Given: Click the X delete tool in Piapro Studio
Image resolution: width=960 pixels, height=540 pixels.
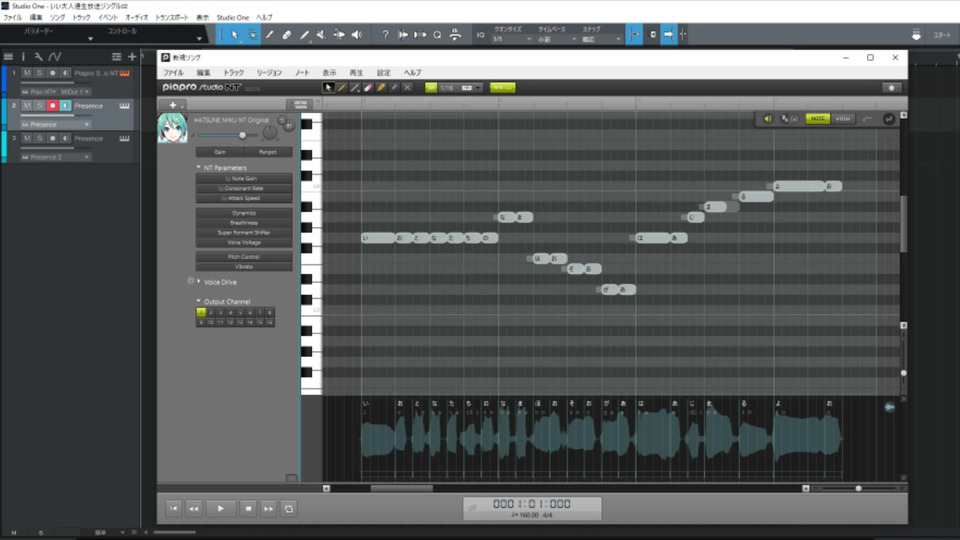Looking at the screenshot, I should pyautogui.click(x=407, y=88).
